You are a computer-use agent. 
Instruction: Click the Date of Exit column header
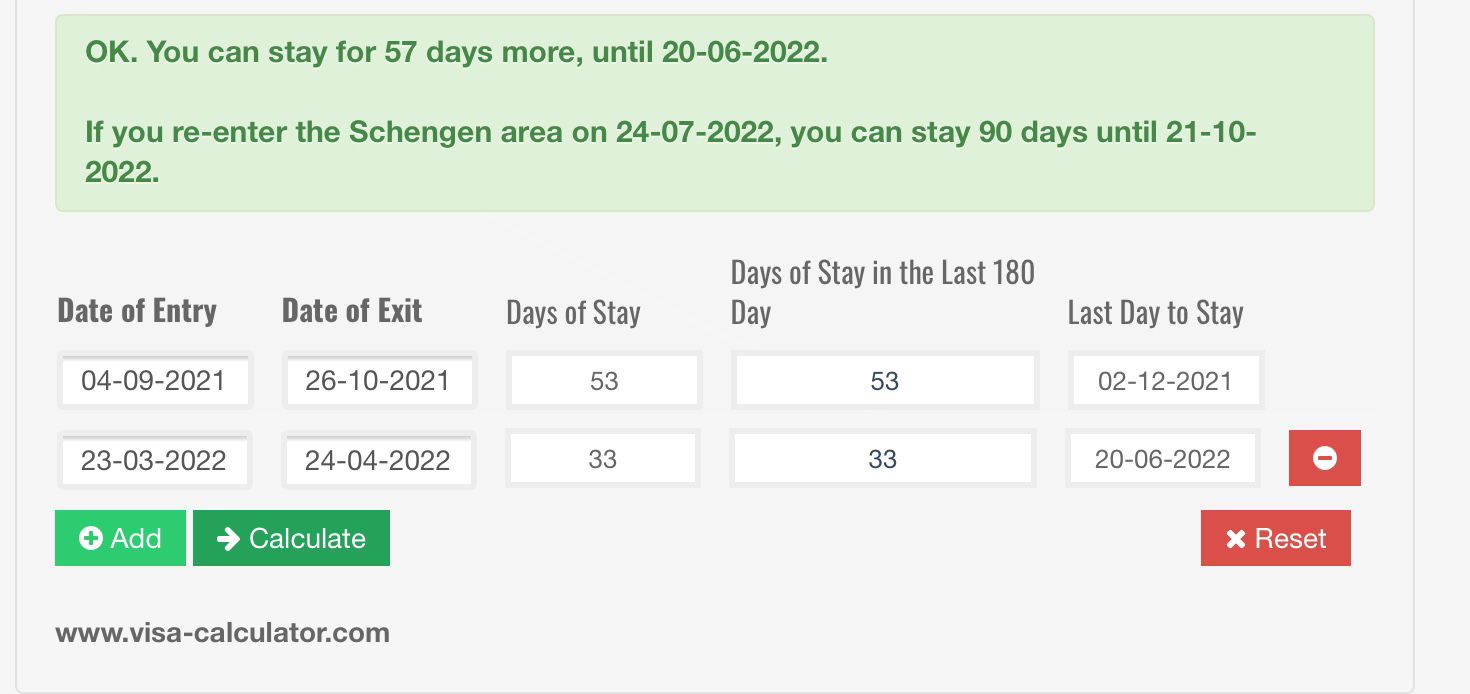pos(352,311)
